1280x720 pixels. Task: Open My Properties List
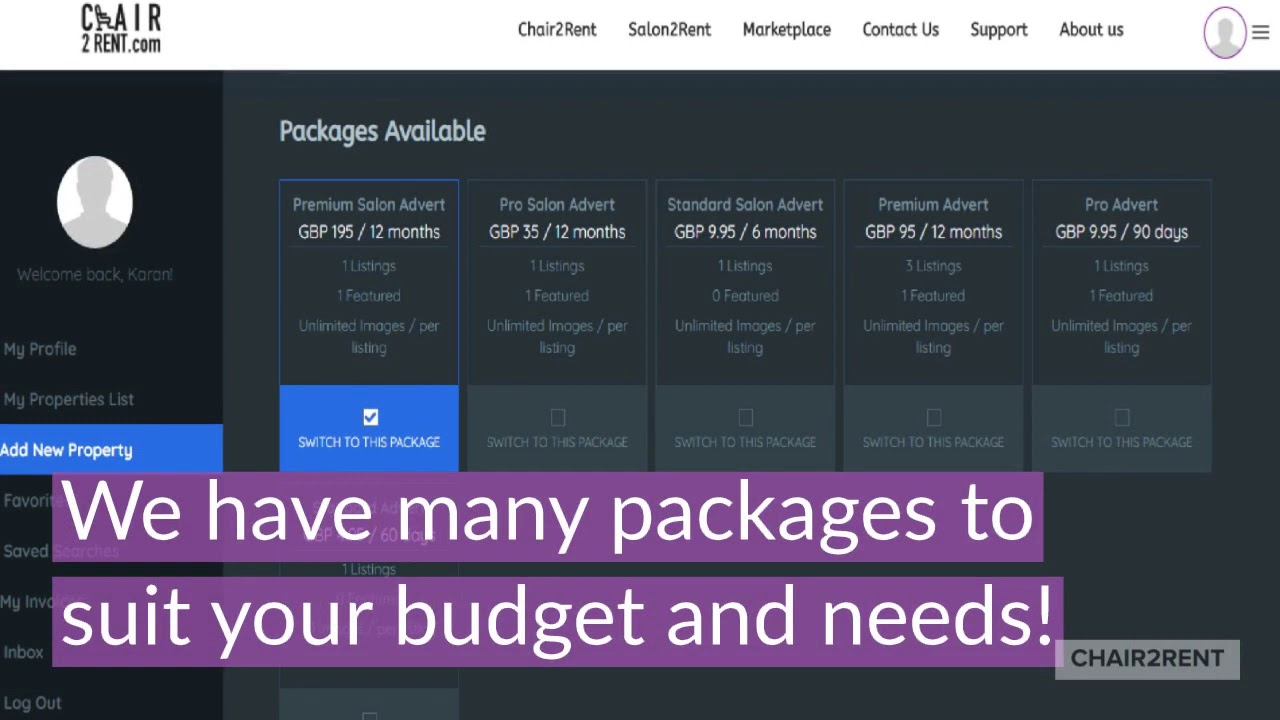[x=68, y=399]
